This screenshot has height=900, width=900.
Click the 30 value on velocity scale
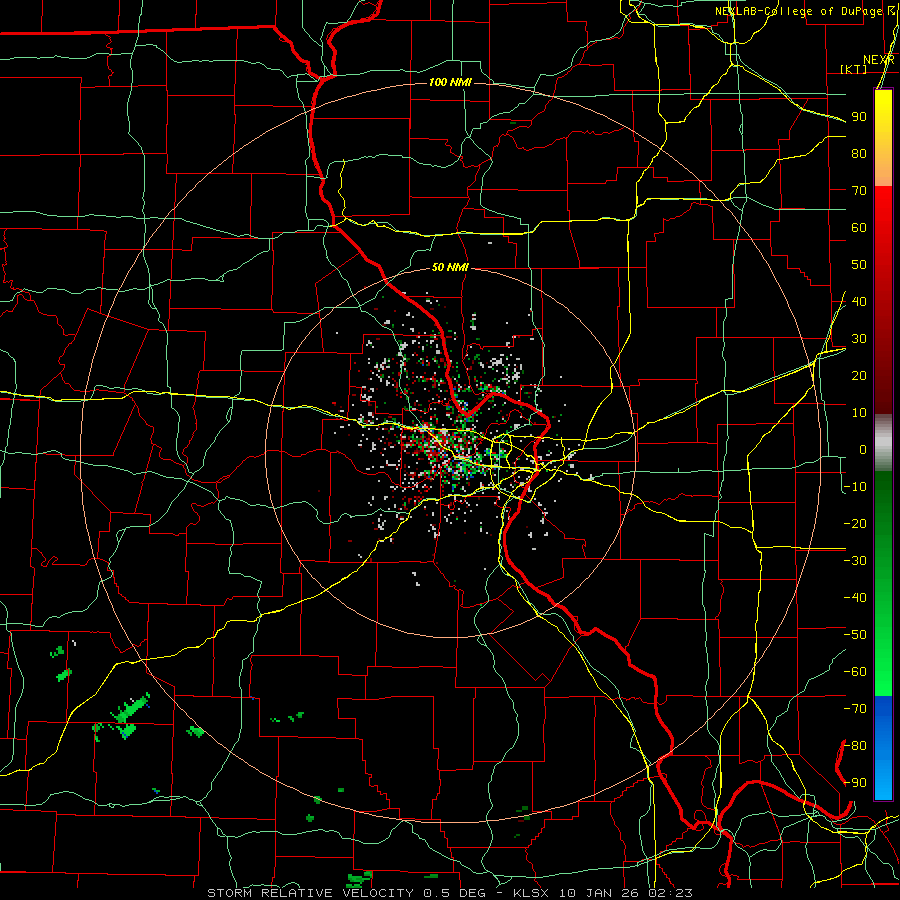[x=859, y=339]
